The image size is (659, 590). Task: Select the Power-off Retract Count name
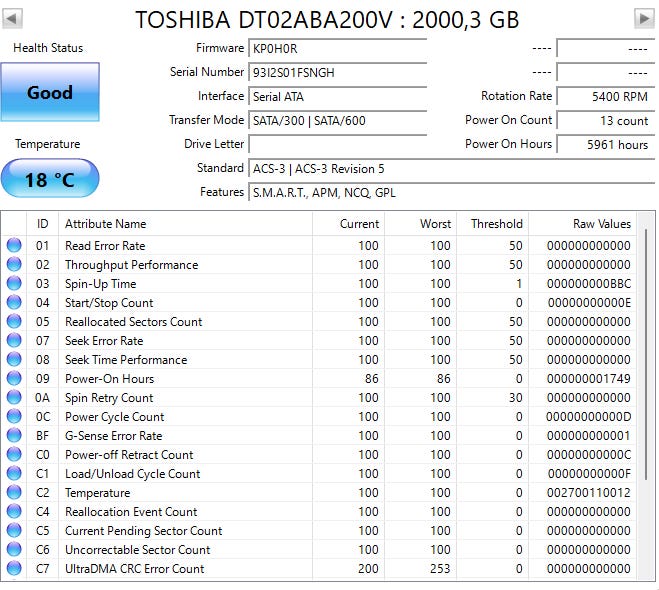pyautogui.click(x=129, y=455)
